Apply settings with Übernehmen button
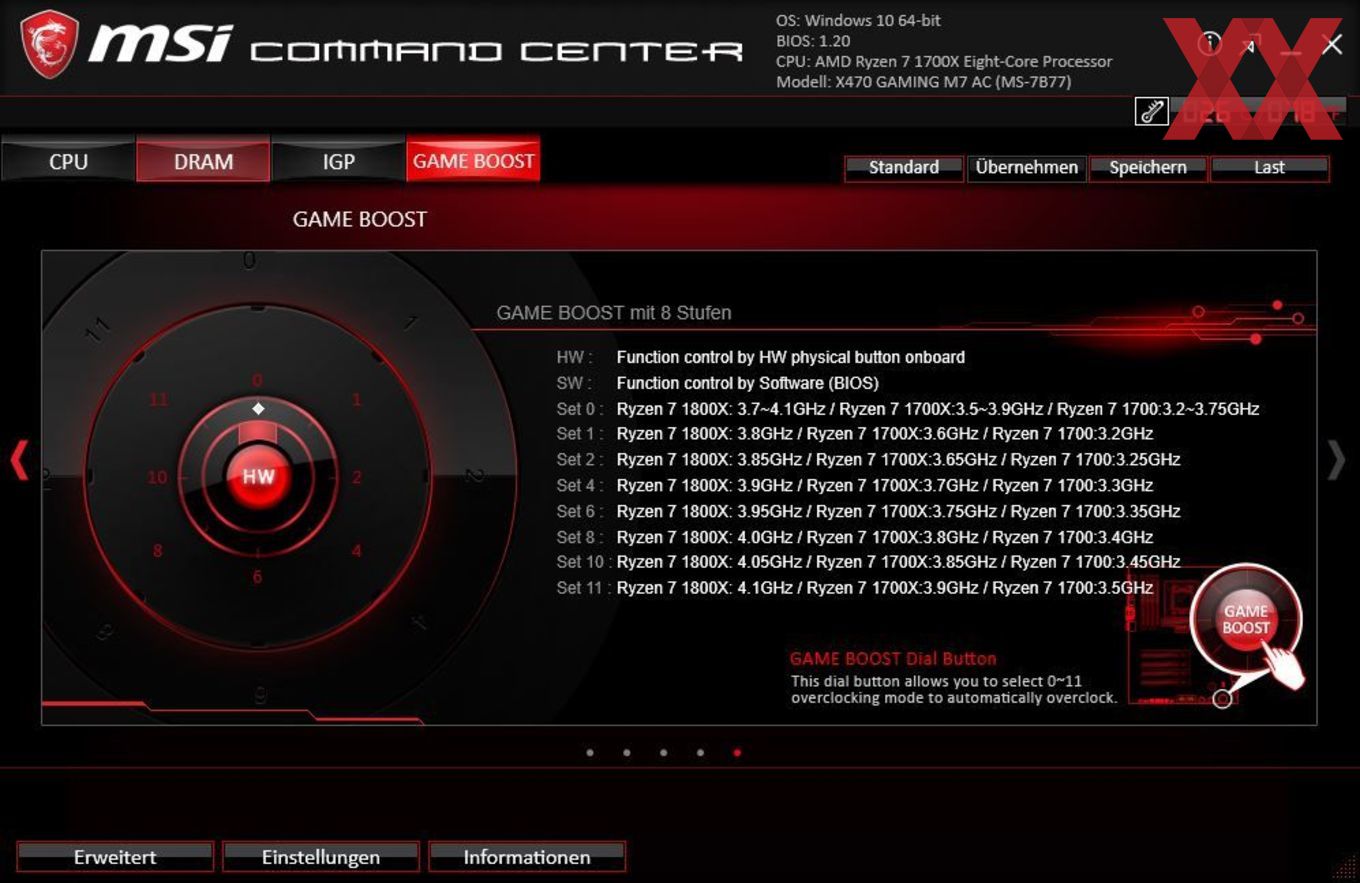This screenshot has height=883, width=1360. tap(1026, 168)
